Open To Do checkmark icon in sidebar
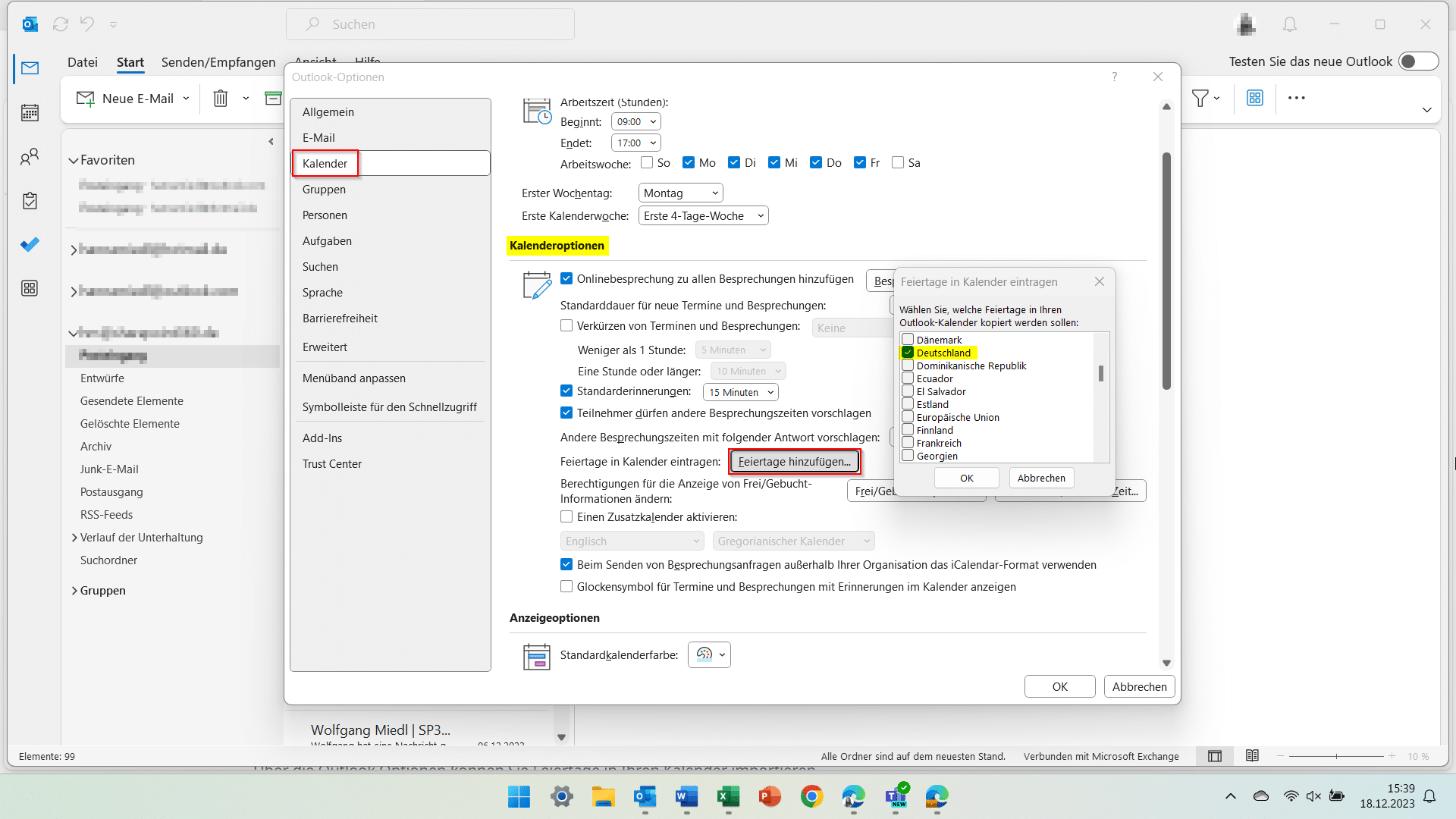The height and width of the screenshot is (819, 1456). pos(30,244)
